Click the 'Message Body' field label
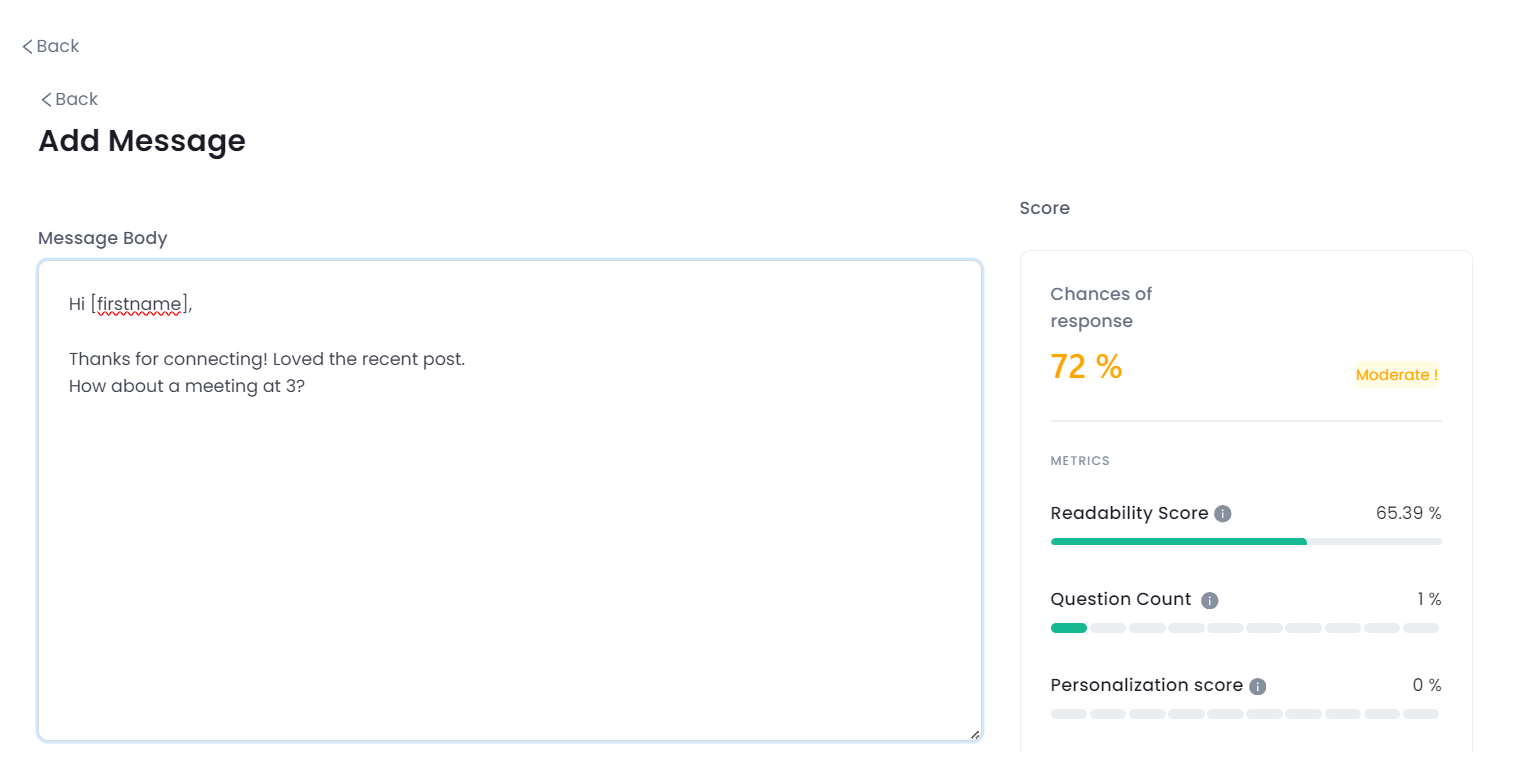This screenshot has width=1519, height=757. [102, 238]
